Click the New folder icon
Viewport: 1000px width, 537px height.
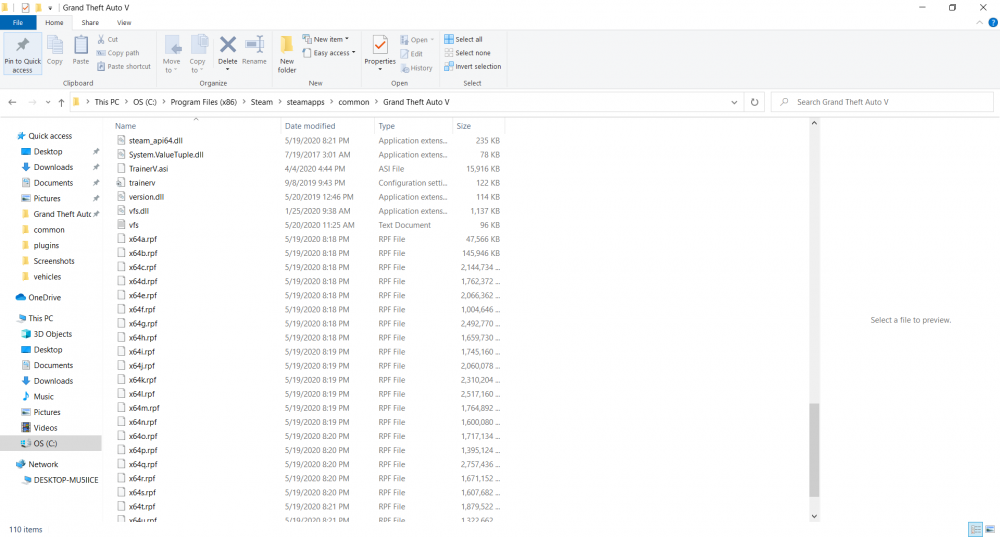coord(287,52)
